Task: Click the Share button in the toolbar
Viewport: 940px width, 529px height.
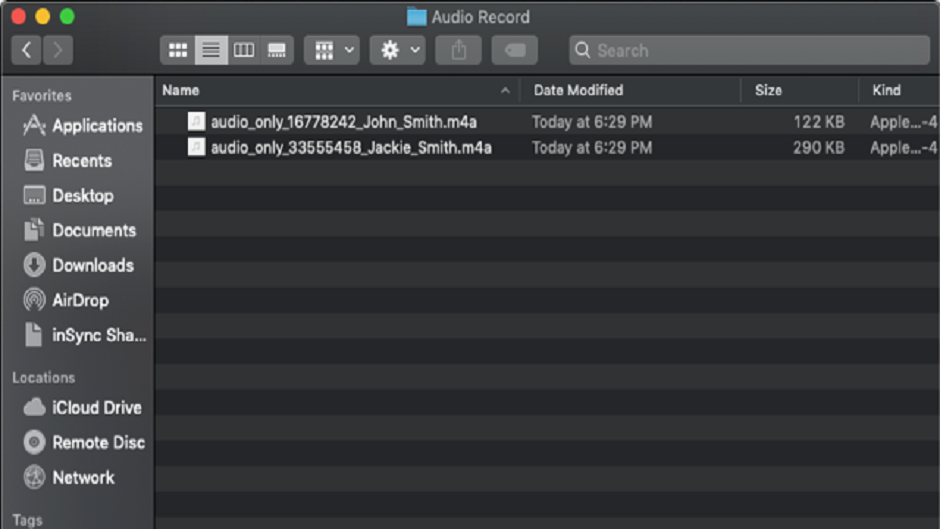Action: [x=458, y=51]
